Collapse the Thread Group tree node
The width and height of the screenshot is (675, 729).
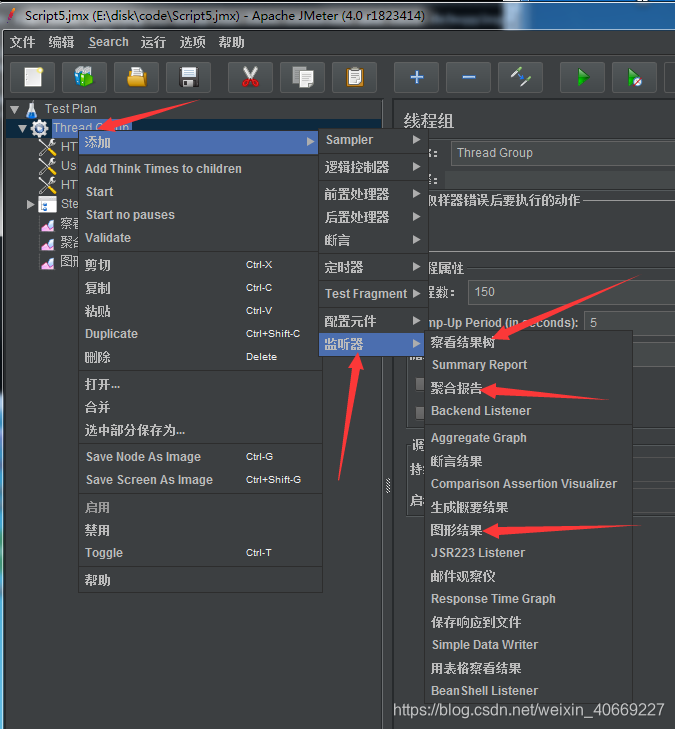[x=22, y=128]
